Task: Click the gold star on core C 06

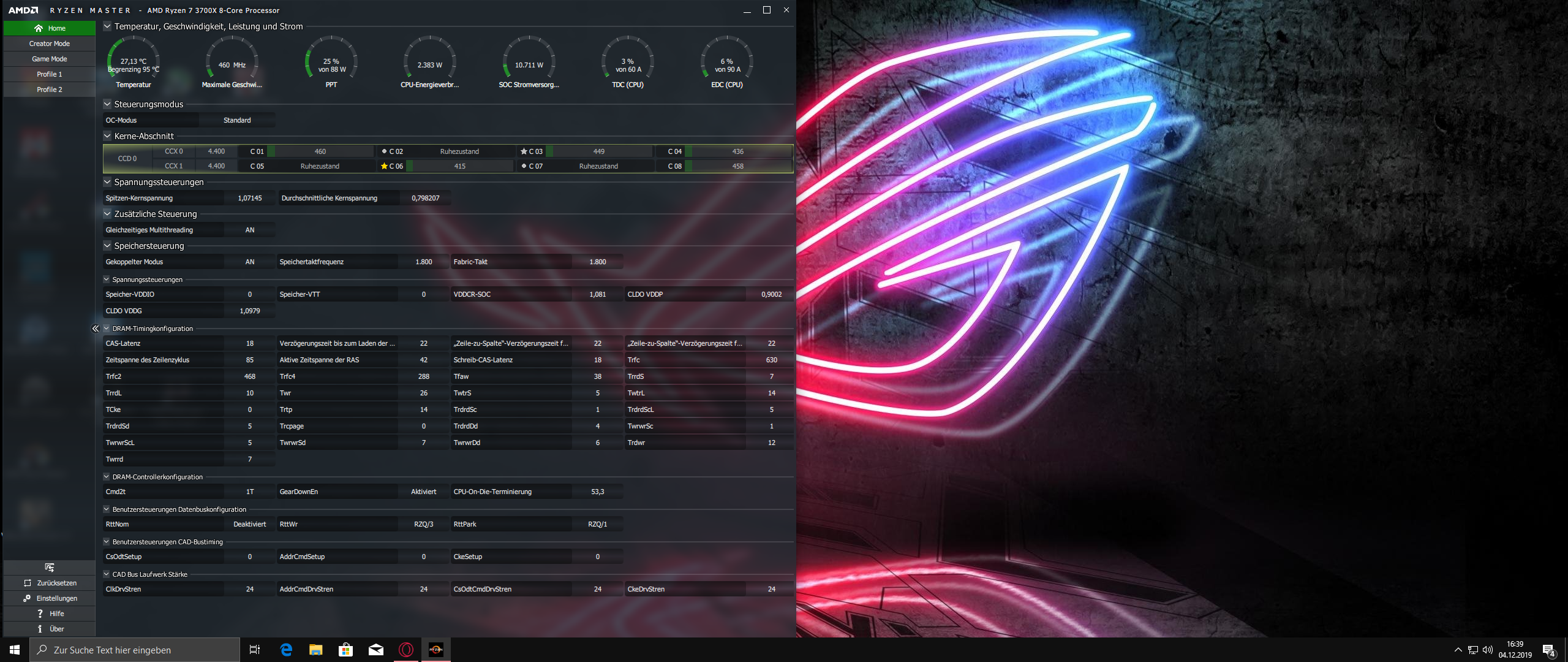Action: 384,166
